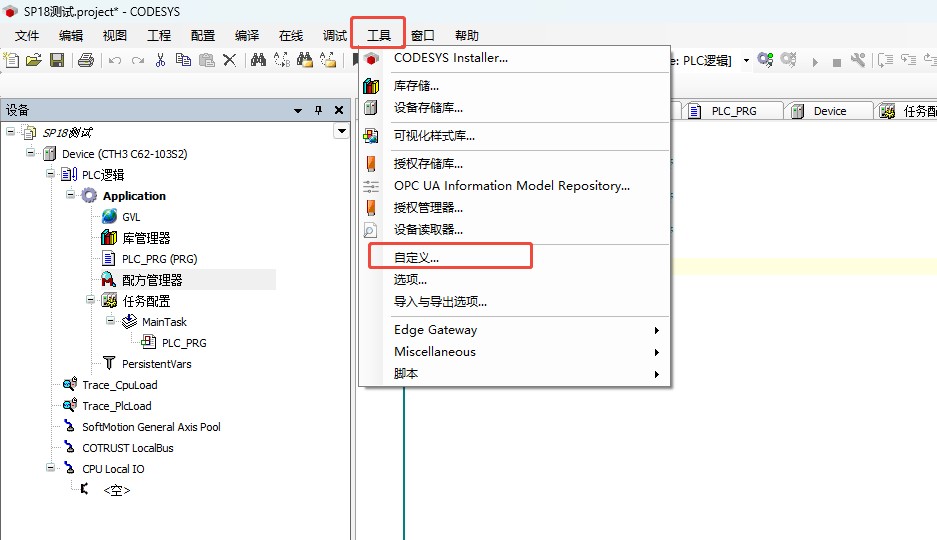Click the Login gear icon with green dot
The height and width of the screenshot is (540, 937).
coord(765,60)
